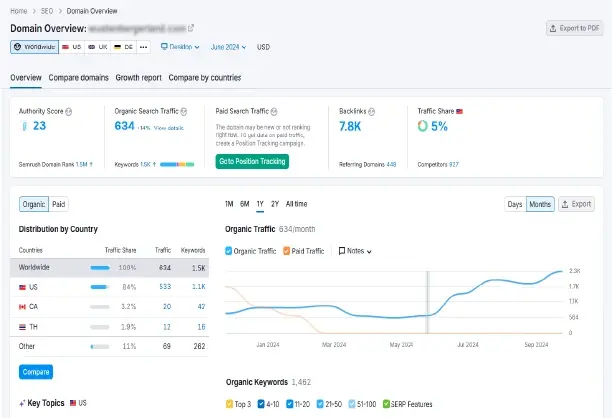Open external domain link icon next to domain name
The width and height of the screenshot is (612, 418).
(191, 28)
